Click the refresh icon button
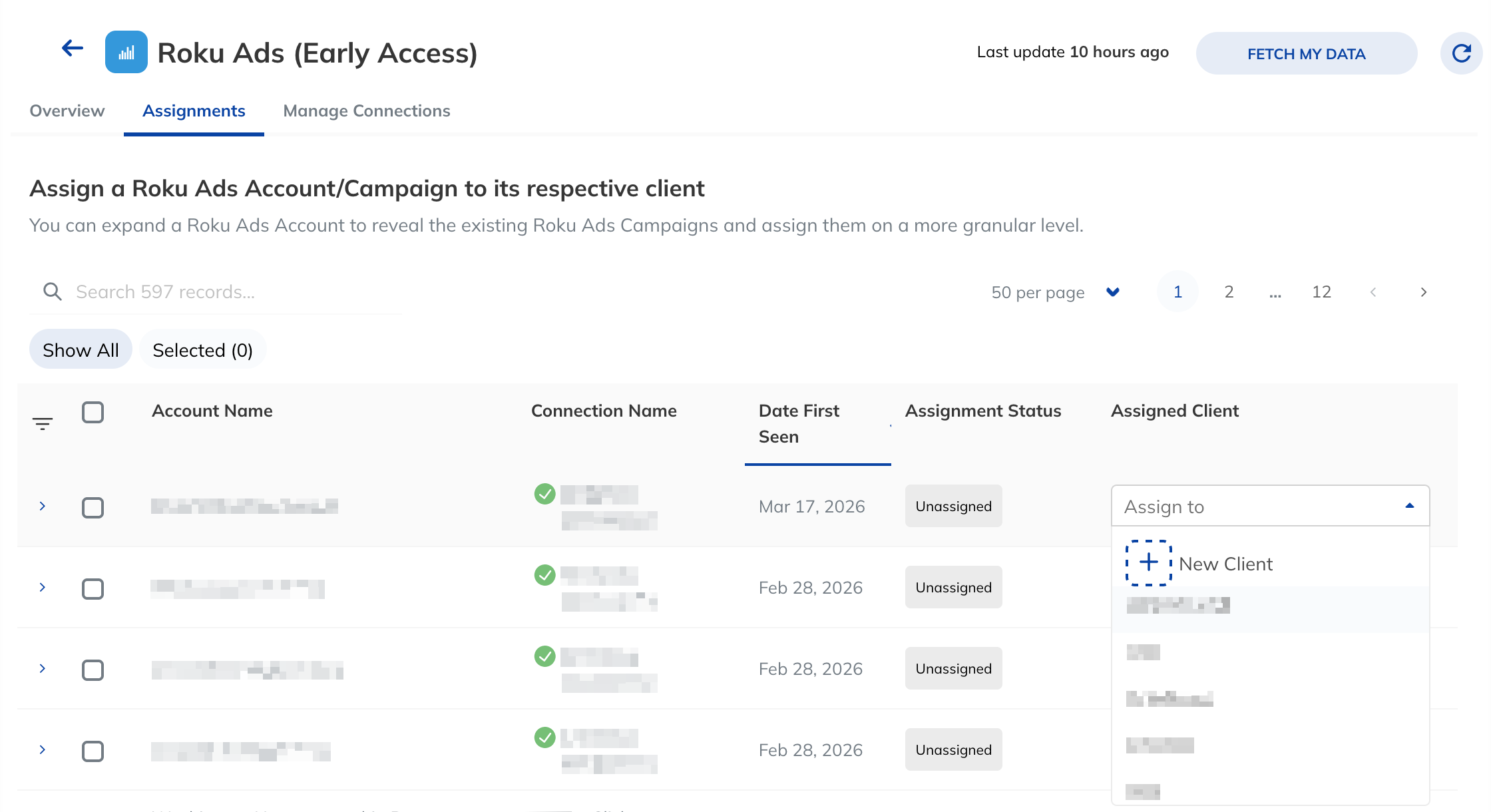The image size is (1491, 812). pos(1461,53)
